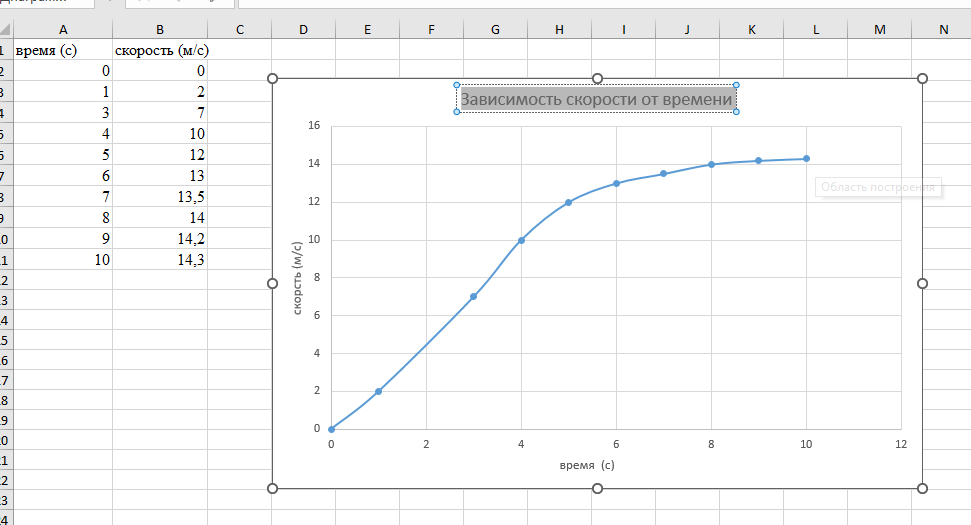This screenshot has height=525, width=971.
Task: Click cell A1 containing время (с)
Action: tap(64, 50)
